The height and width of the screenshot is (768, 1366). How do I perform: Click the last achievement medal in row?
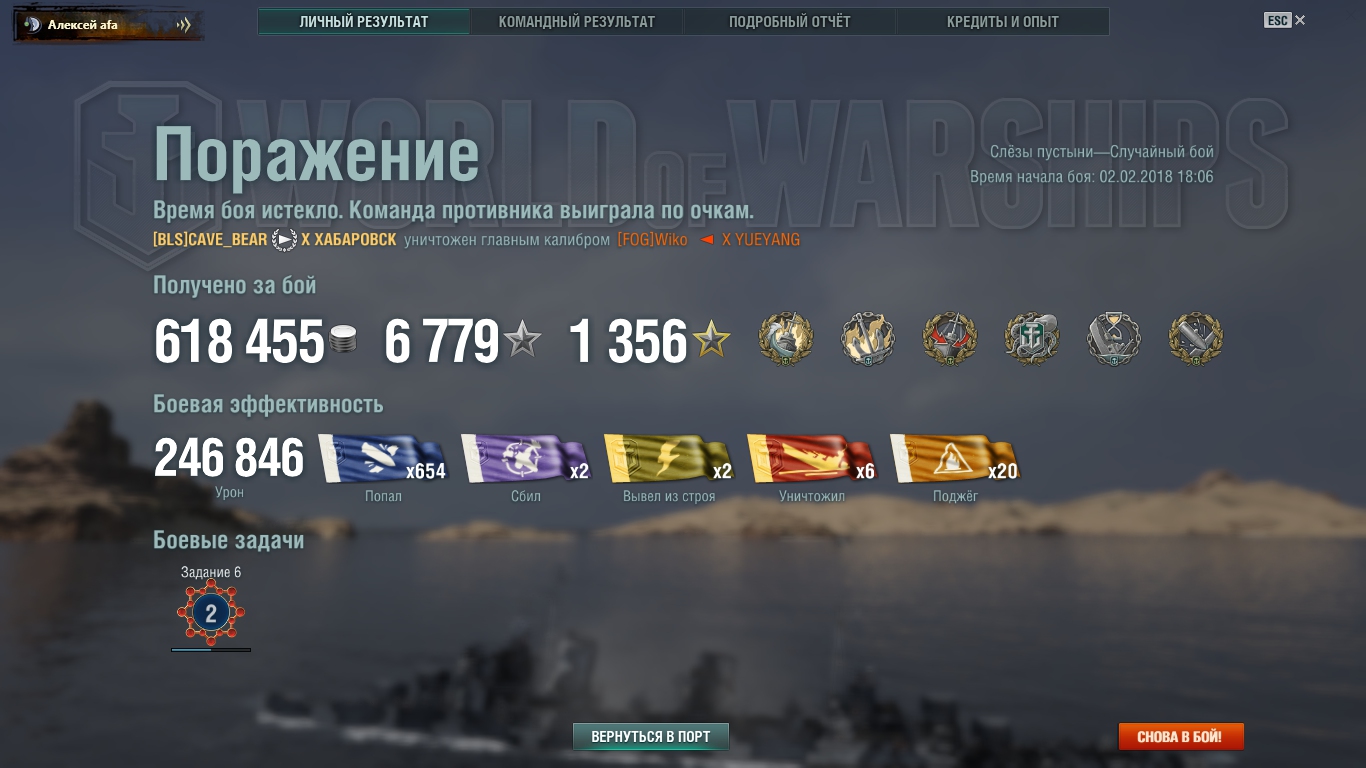(1196, 339)
